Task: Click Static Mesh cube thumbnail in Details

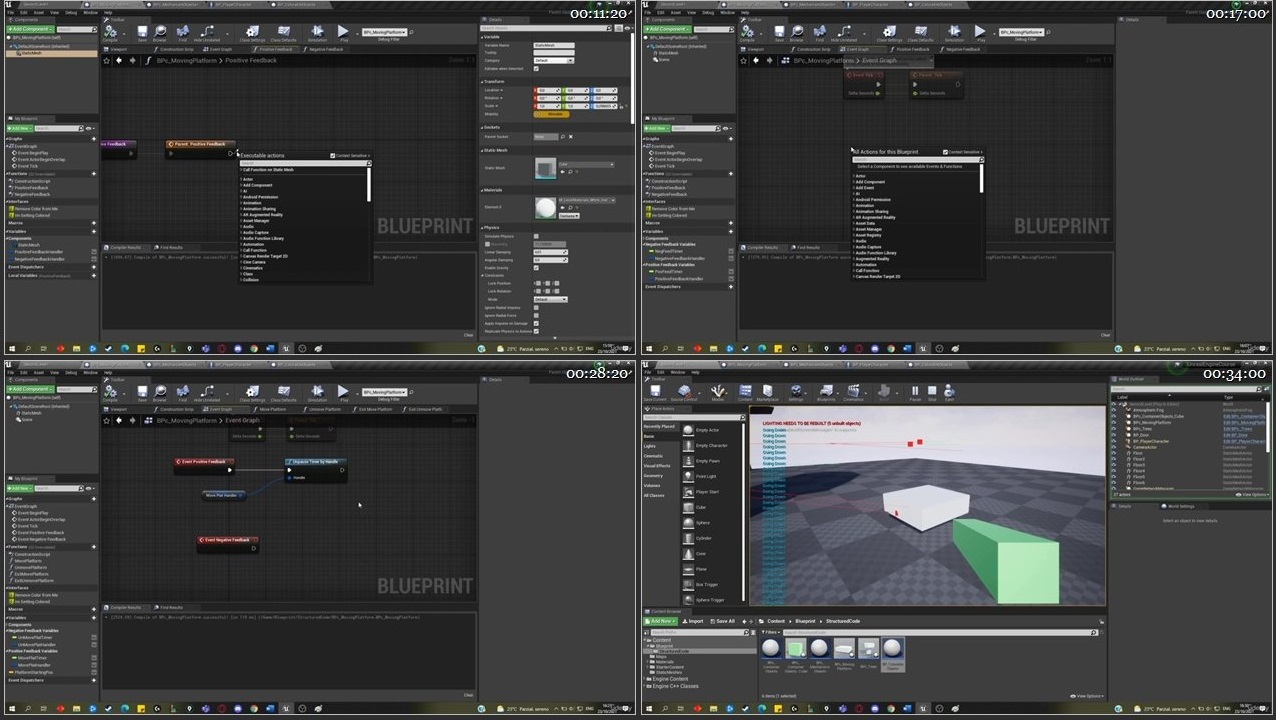Action: pos(545,169)
